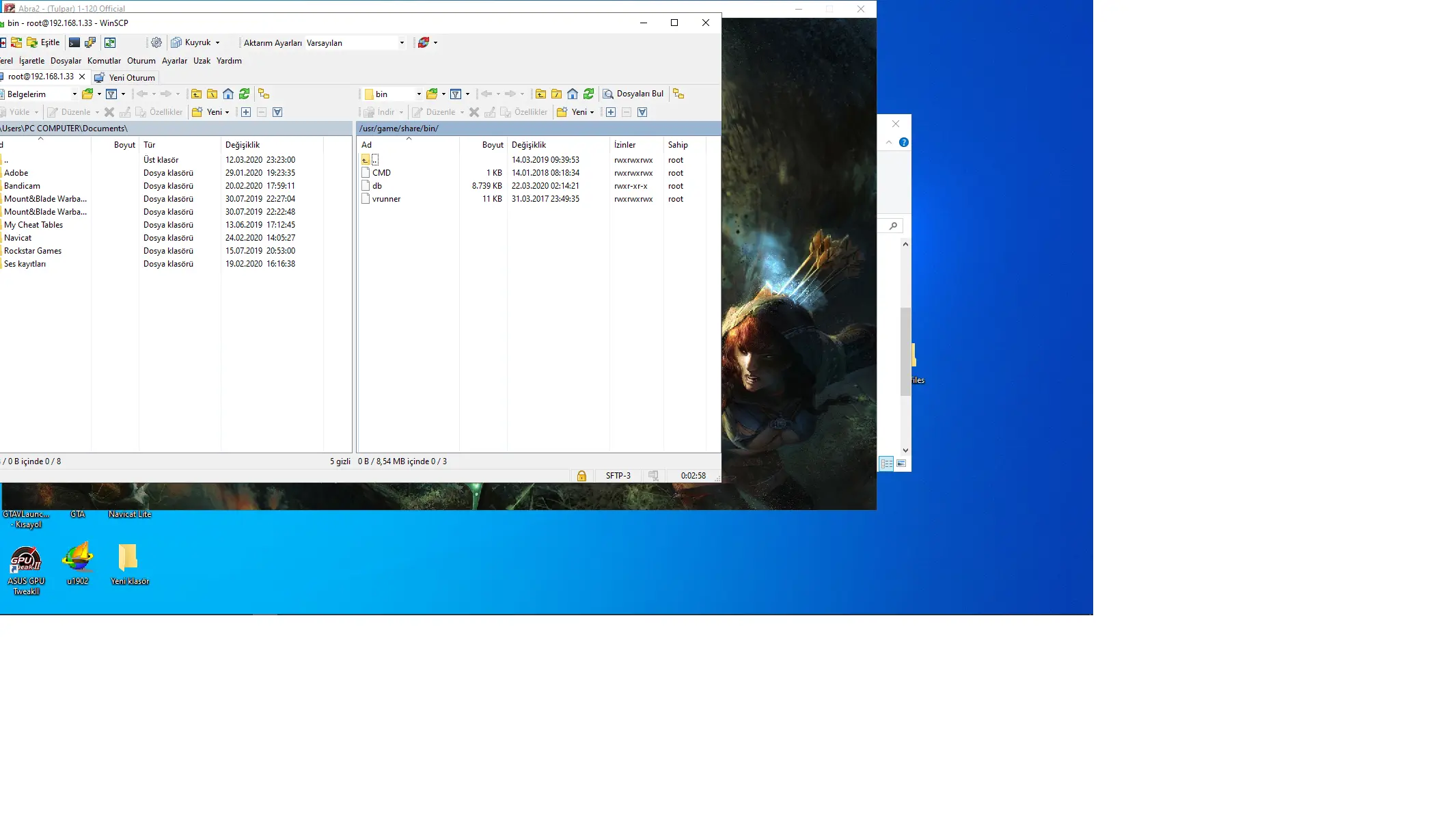The width and height of the screenshot is (1456, 819).
Task: Click the SFTP-3 protocol status entry
Action: (x=618, y=476)
